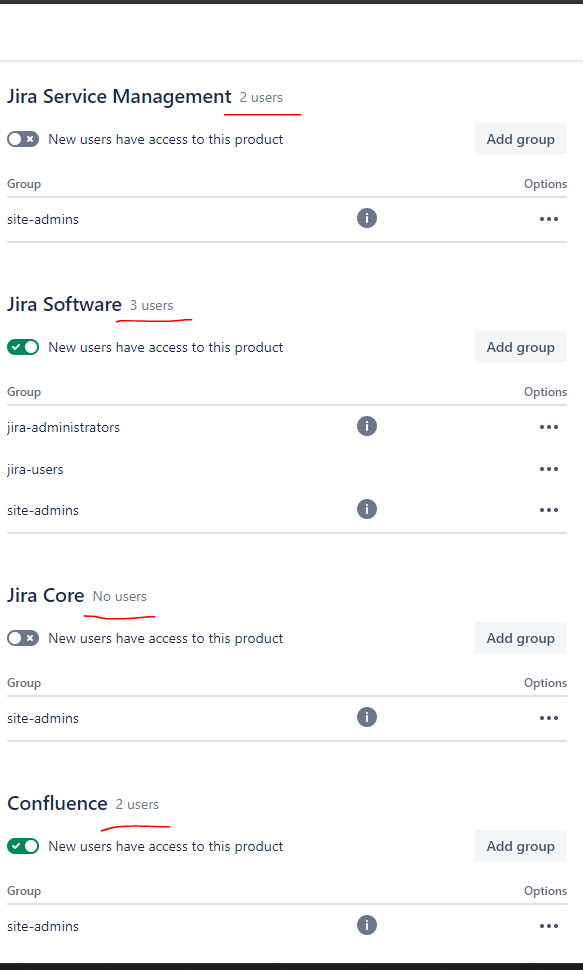Open options menu for Jira Service Management site-admins
This screenshot has width=583, height=970.
(549, 219)
